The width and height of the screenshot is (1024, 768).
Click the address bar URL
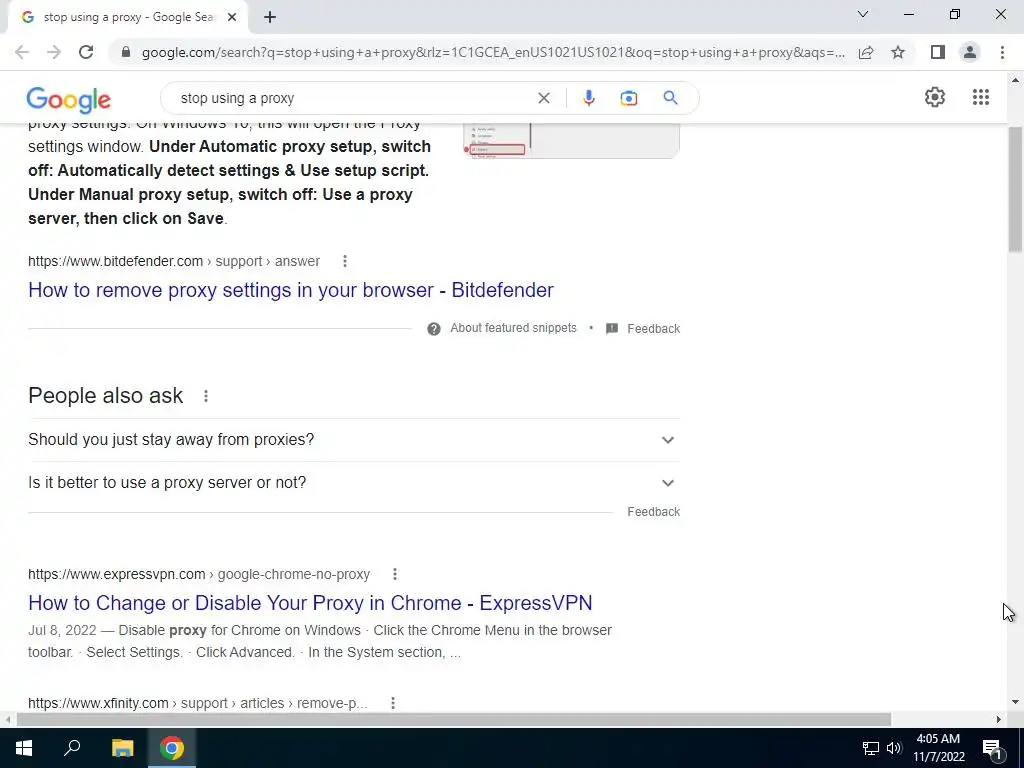pyautogui.click(x=493, y=52)
